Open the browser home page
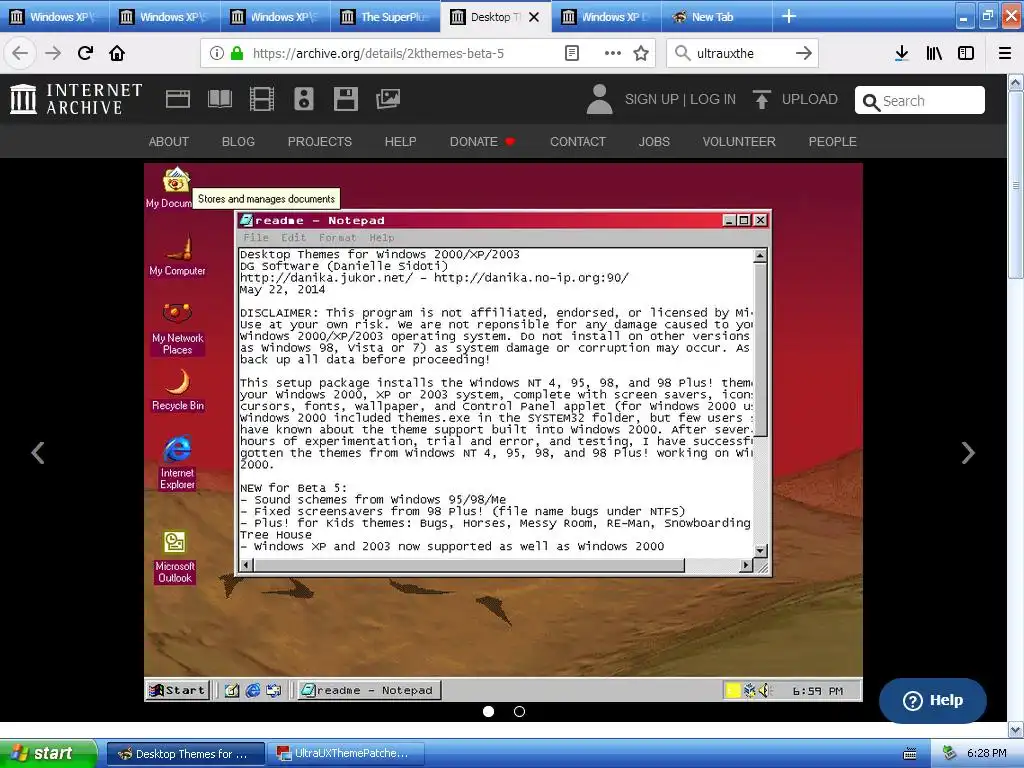Viewport: 1024px width, 768px height. tap(117, 53)
